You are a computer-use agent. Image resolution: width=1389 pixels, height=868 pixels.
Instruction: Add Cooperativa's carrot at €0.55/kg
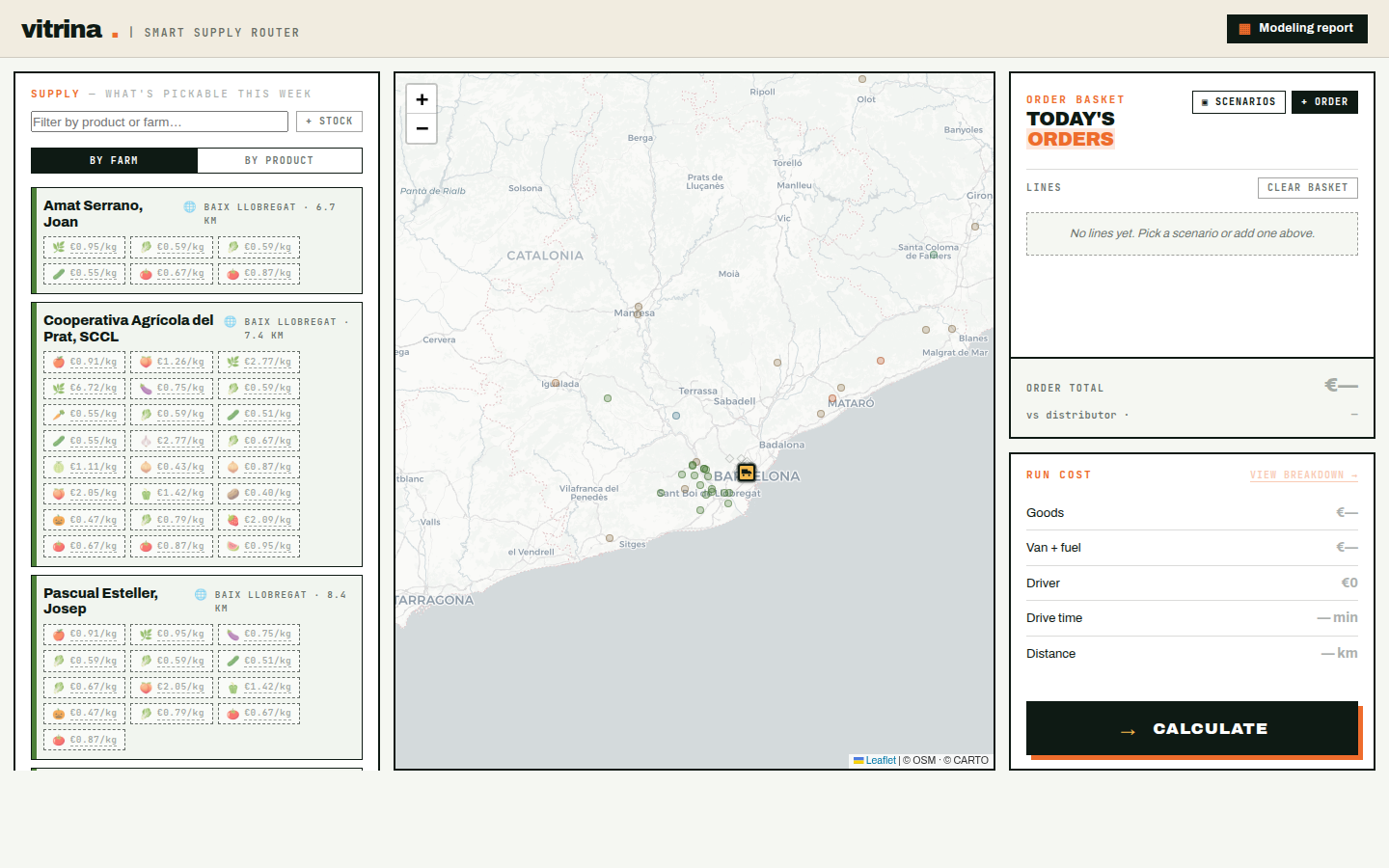tap(85, 415)
